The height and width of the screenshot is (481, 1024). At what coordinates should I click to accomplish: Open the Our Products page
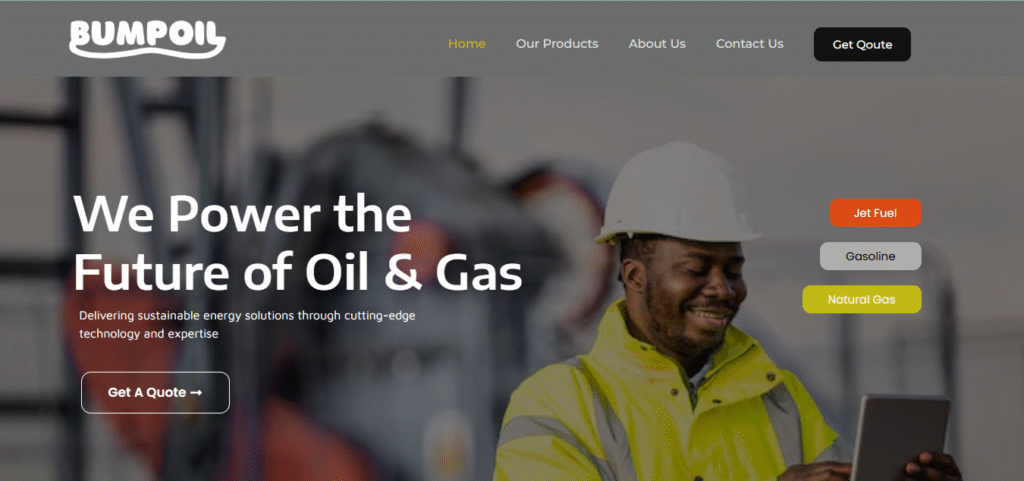pos(557,44)
